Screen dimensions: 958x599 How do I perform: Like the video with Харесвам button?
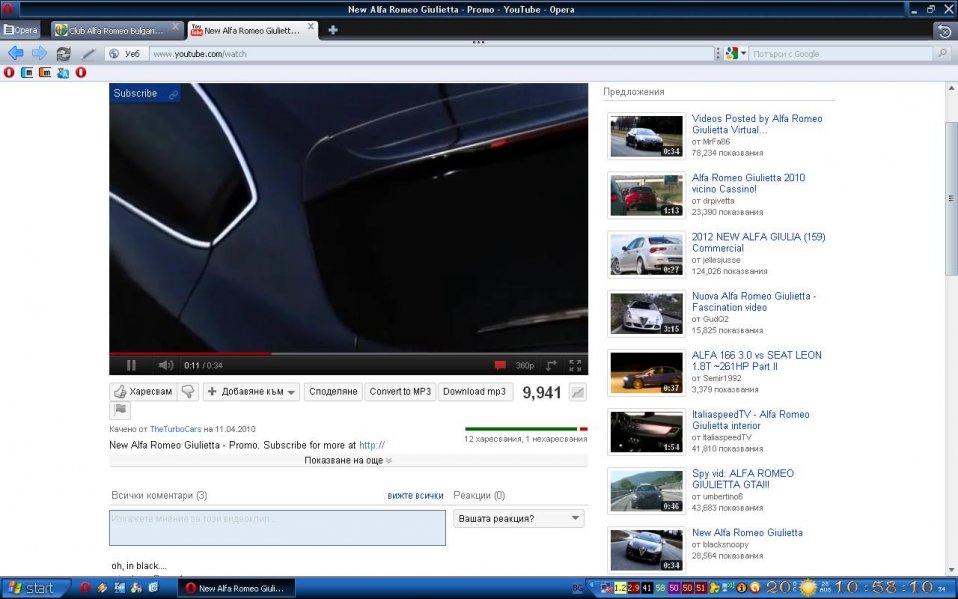(x=143, y=392)
